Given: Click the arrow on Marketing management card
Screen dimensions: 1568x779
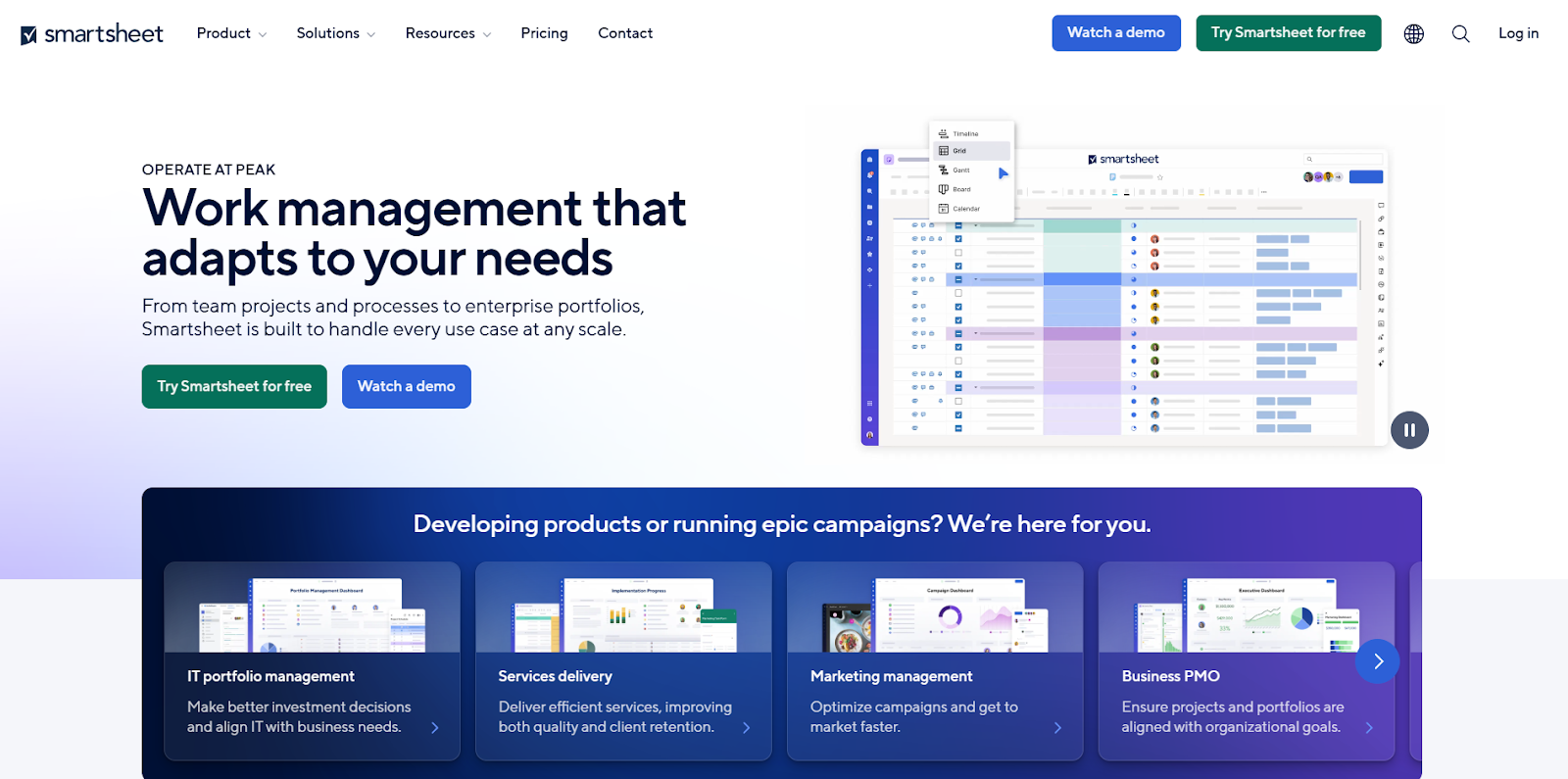Looking at the screenshot, I should [x=1057, y=728].
